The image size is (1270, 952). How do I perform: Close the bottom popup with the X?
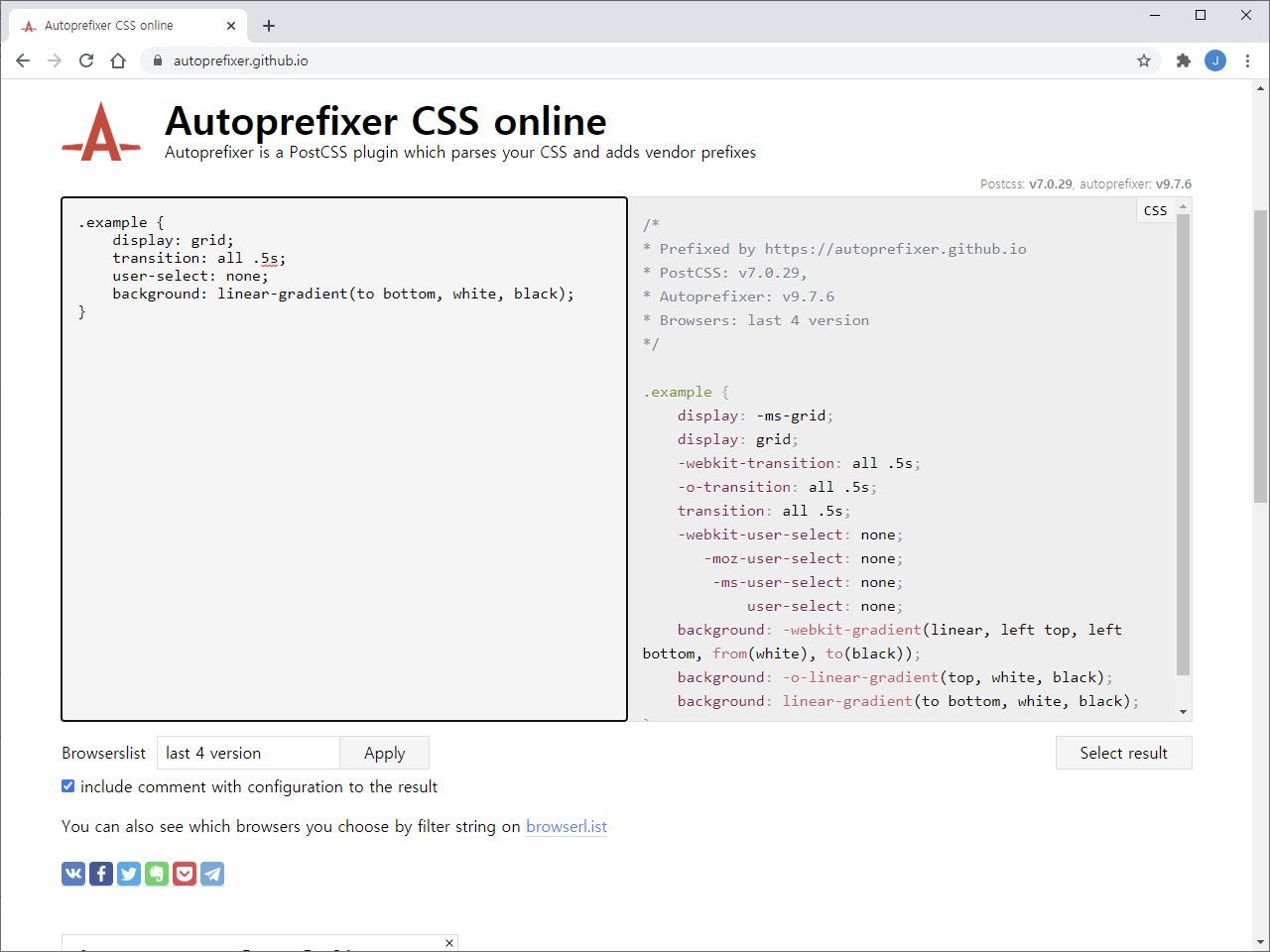pos(449,943)
